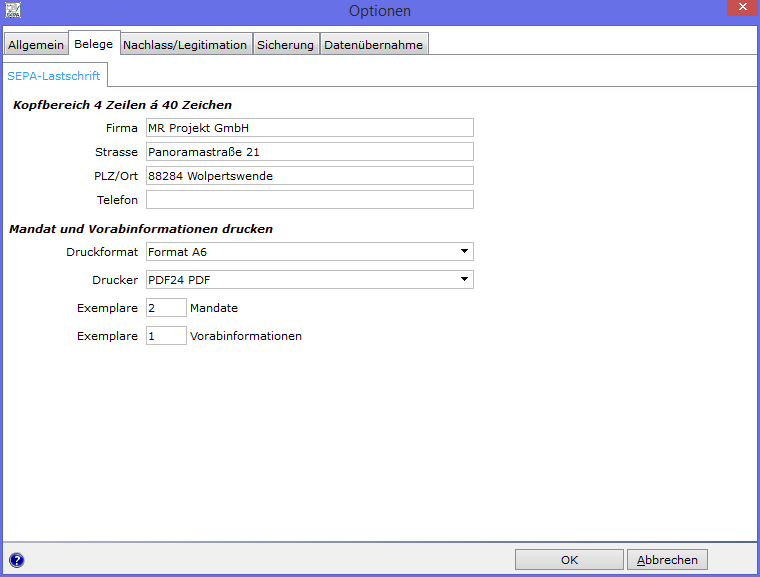Click the Strasse field Panoramastraße 21
Image resolution: width=760 pixels, height=577 pixels.
pyautogui.click(x=310, y=152)
